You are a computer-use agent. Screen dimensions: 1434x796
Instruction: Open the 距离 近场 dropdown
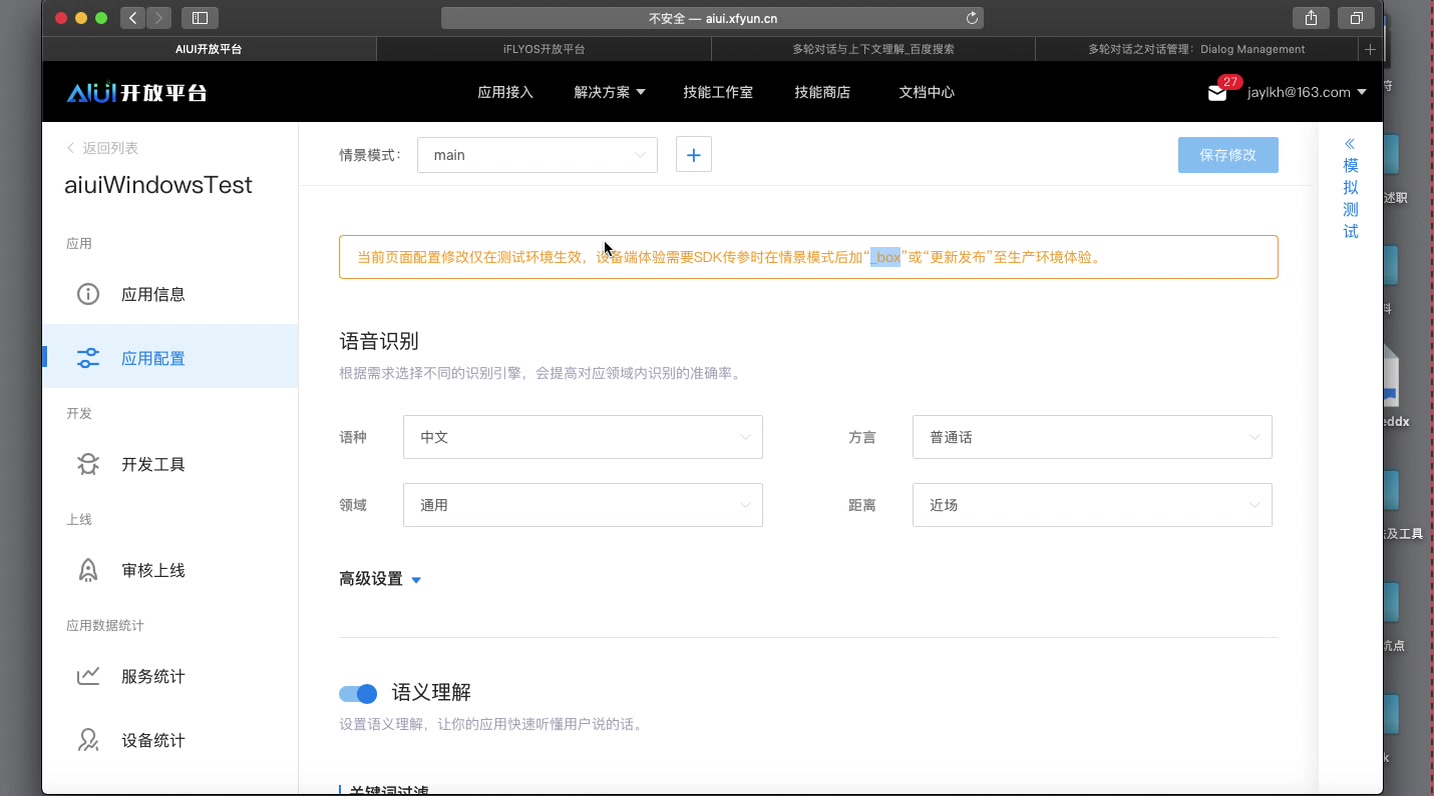pos(1092,505)
